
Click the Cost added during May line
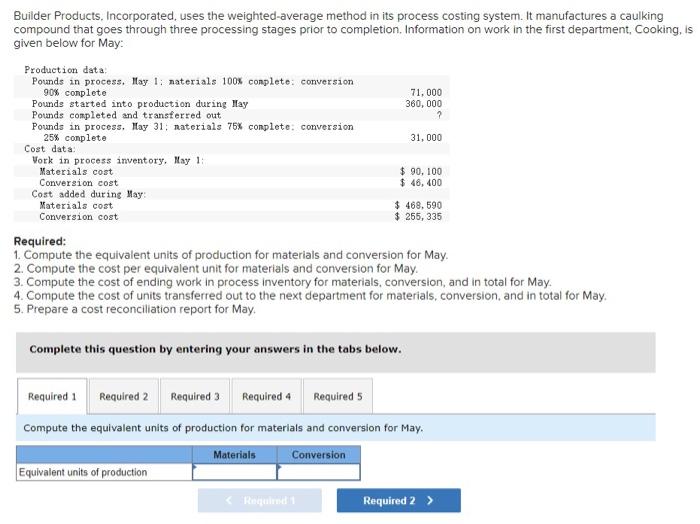point(89,194)
